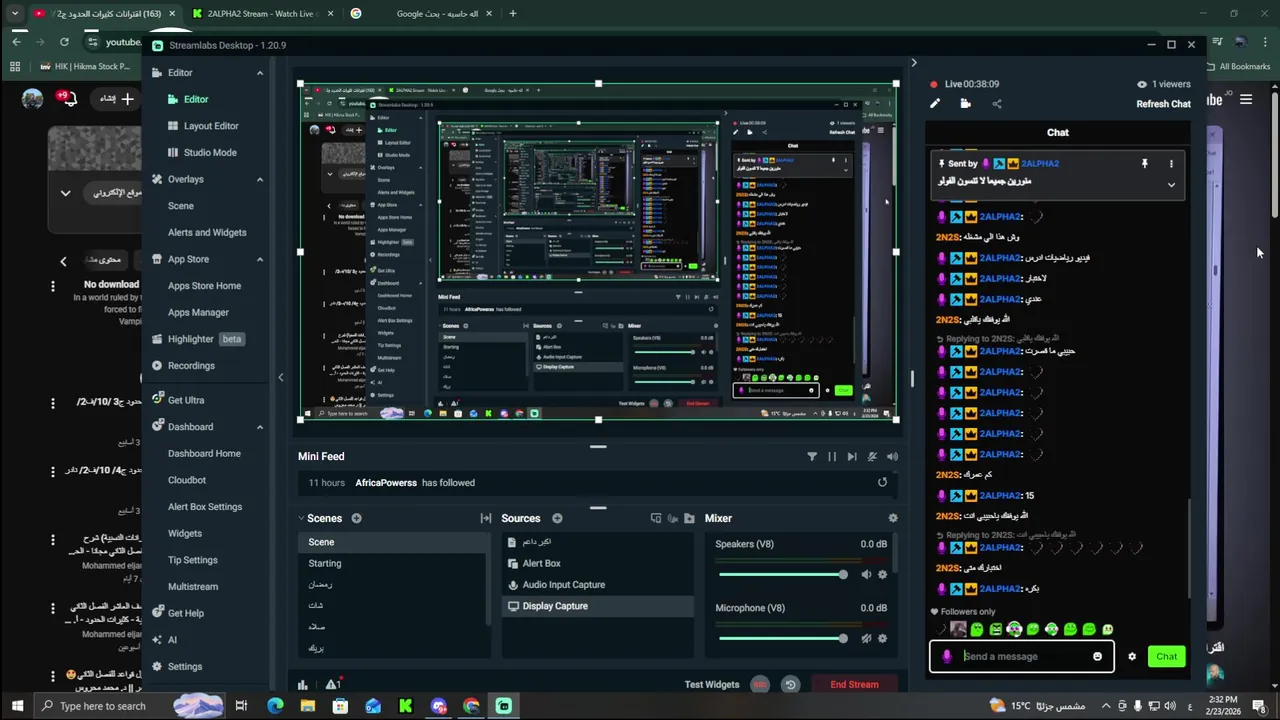Toggle Mini Feed alert mute icon
This screenshot has width=1280, height=720.
tap(872, 457)
